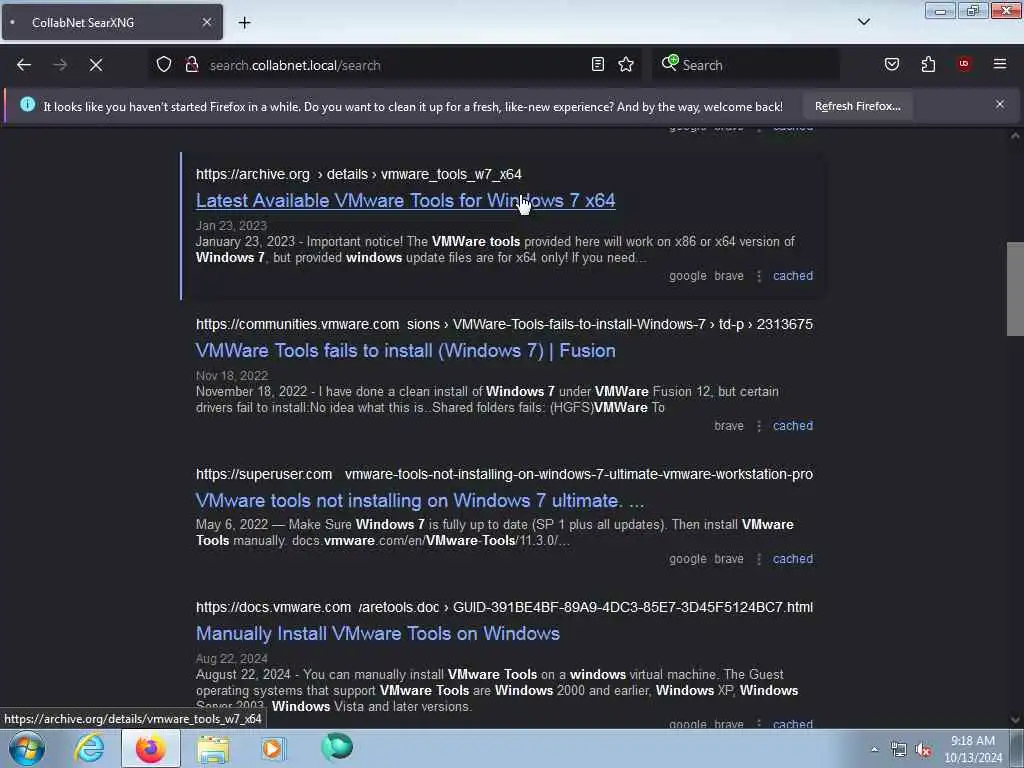Image resolution: width=1024 pixels, height=768 pixels.
Task: Show hidden system tray icons
Action: [x=874, y=750]
